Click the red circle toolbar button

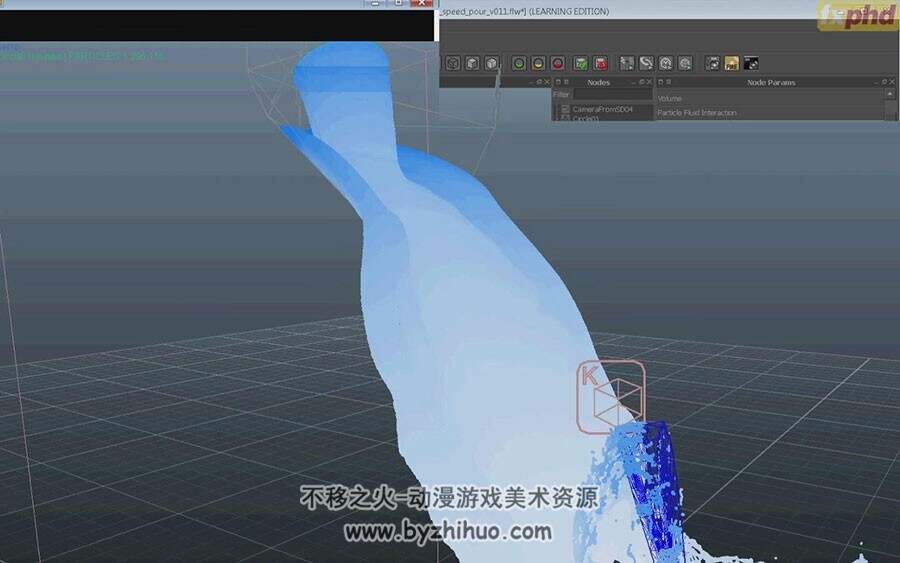[557, 63]
